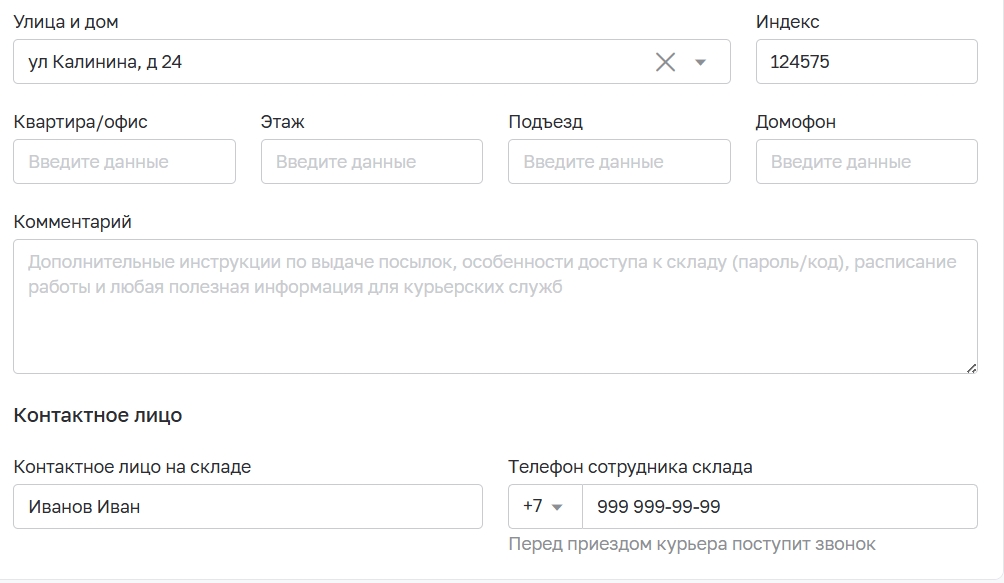Click the Контактное лицо на складе label

point(132,467)
